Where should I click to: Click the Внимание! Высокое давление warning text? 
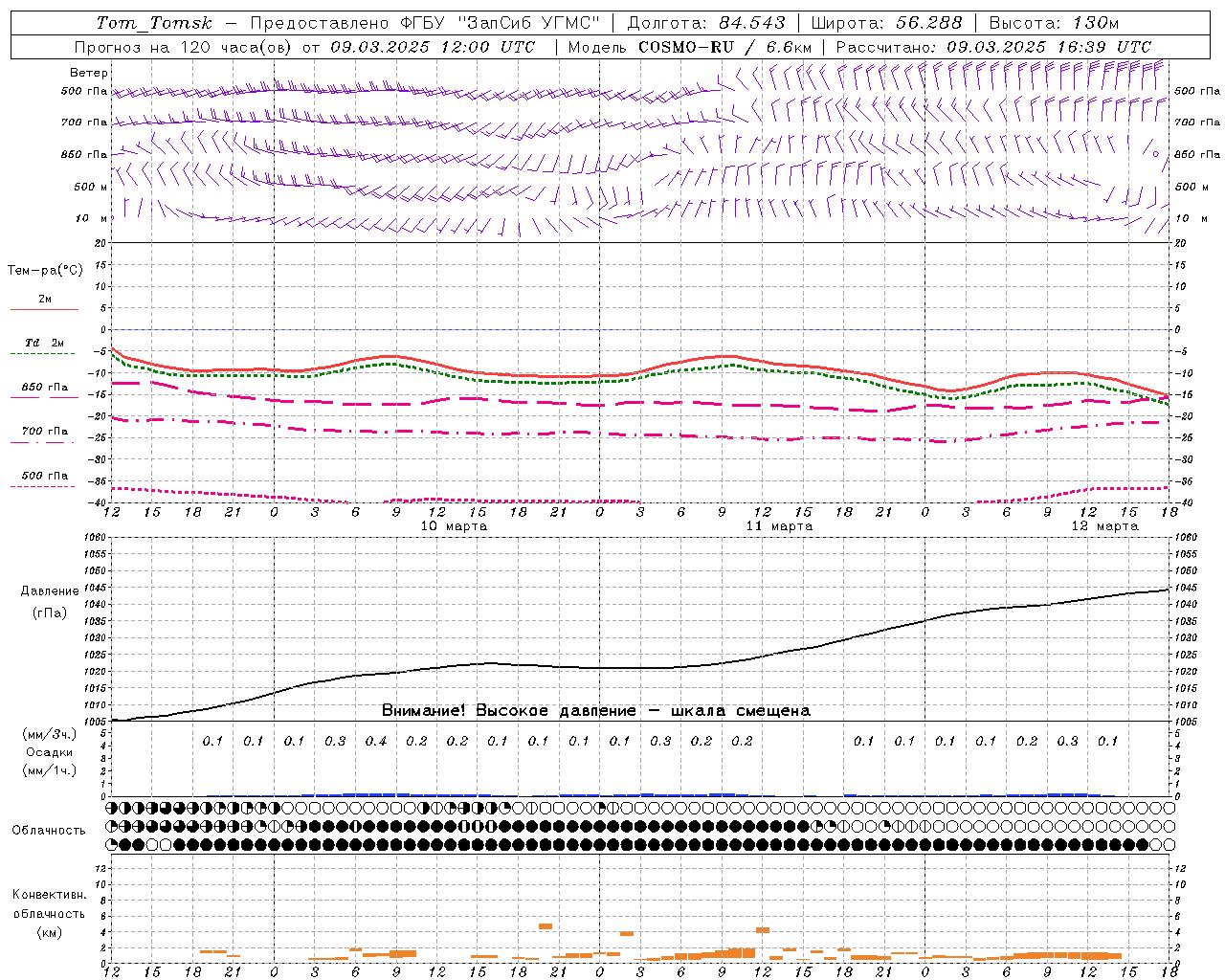pos(596,710)
